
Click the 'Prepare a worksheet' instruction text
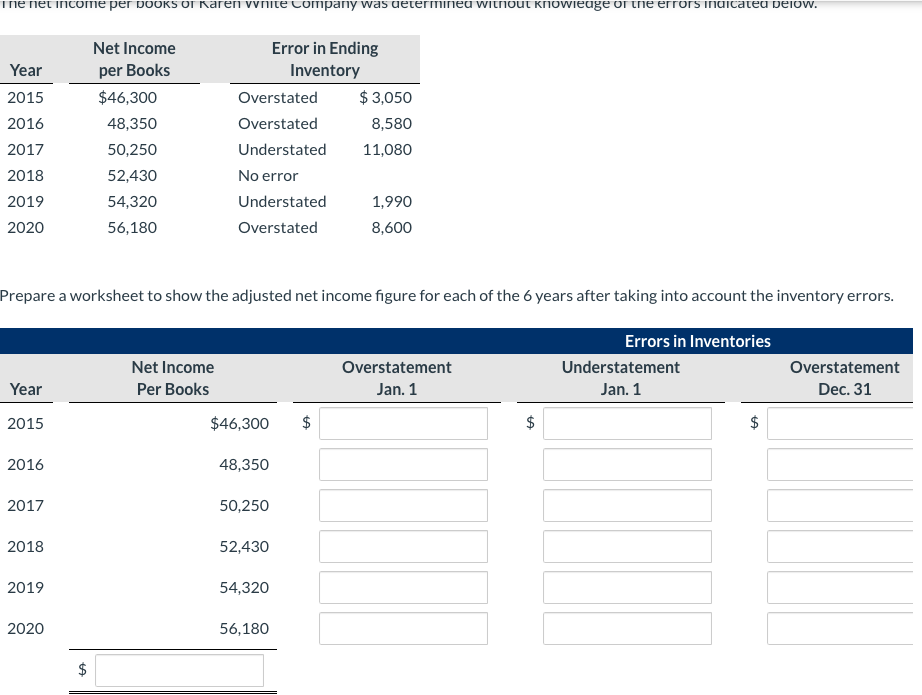(x=446, y=295)
